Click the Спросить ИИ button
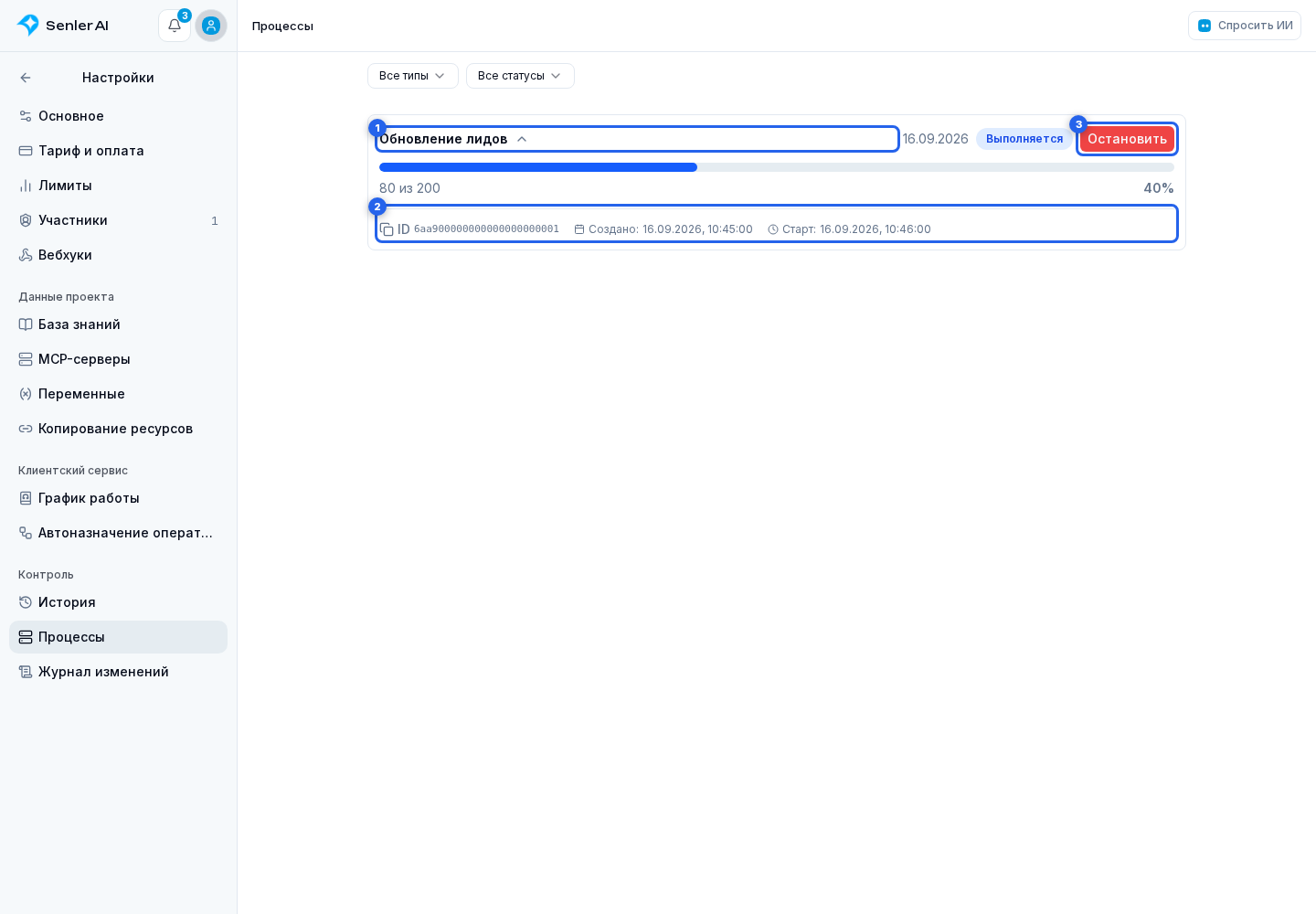Screen dimensions: 1316x914 (1245, 26)
